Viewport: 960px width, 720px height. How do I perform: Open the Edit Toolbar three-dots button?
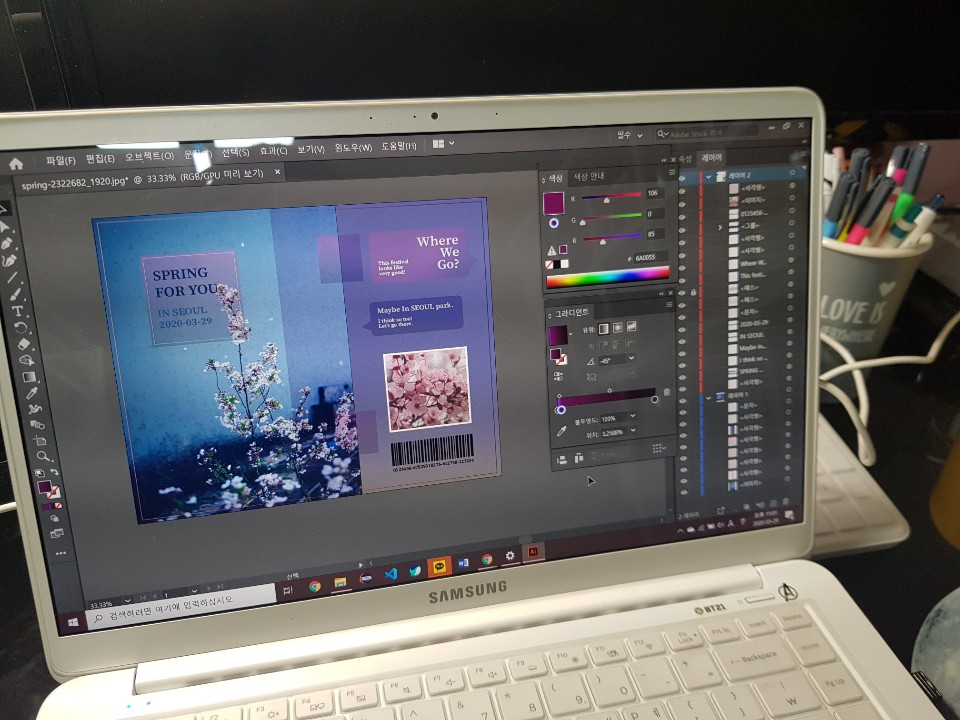61,553
